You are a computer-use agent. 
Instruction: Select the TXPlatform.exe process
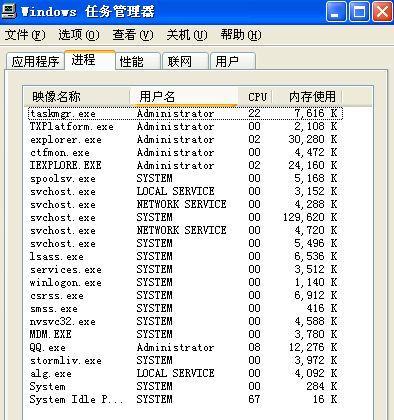(185, 126)
